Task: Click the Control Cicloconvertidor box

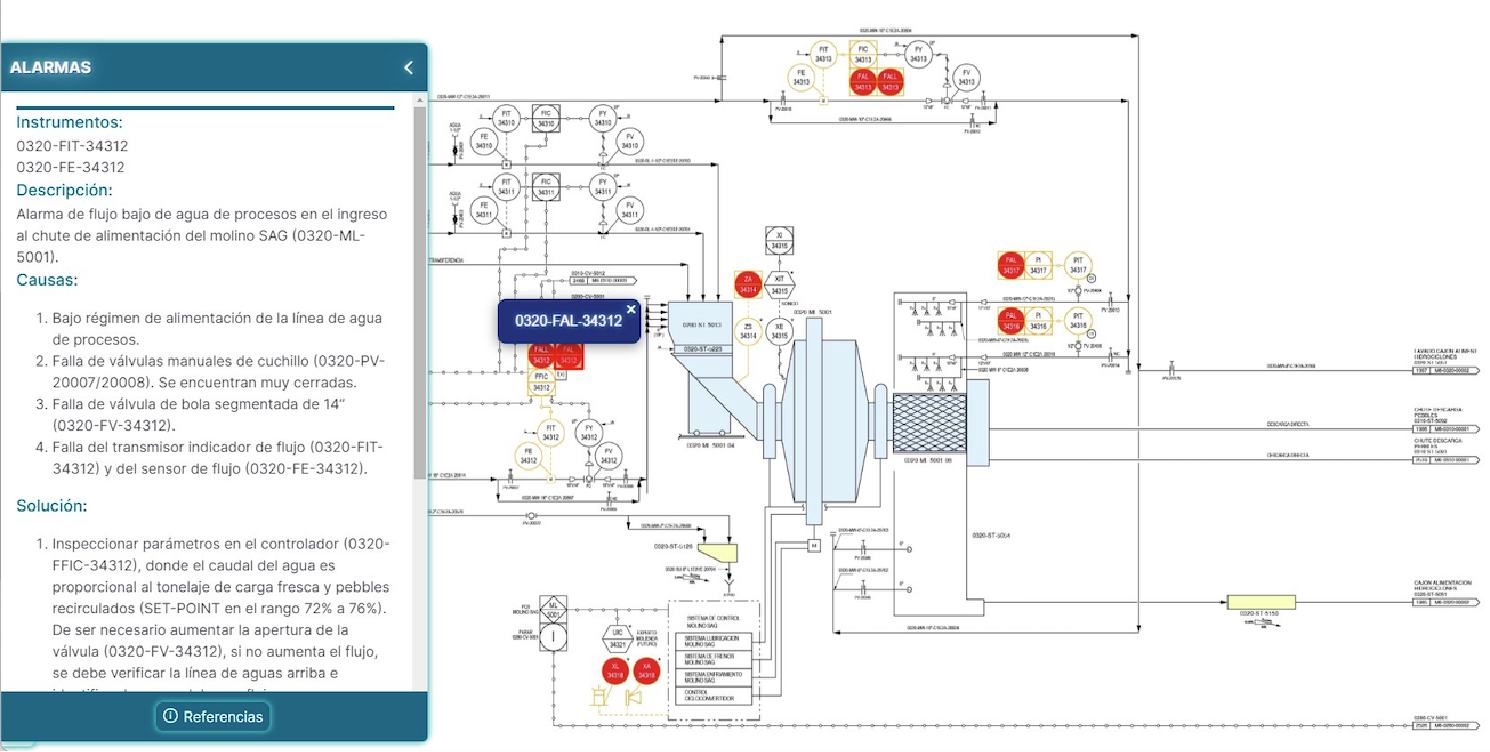Action: (x=715, y=695)
